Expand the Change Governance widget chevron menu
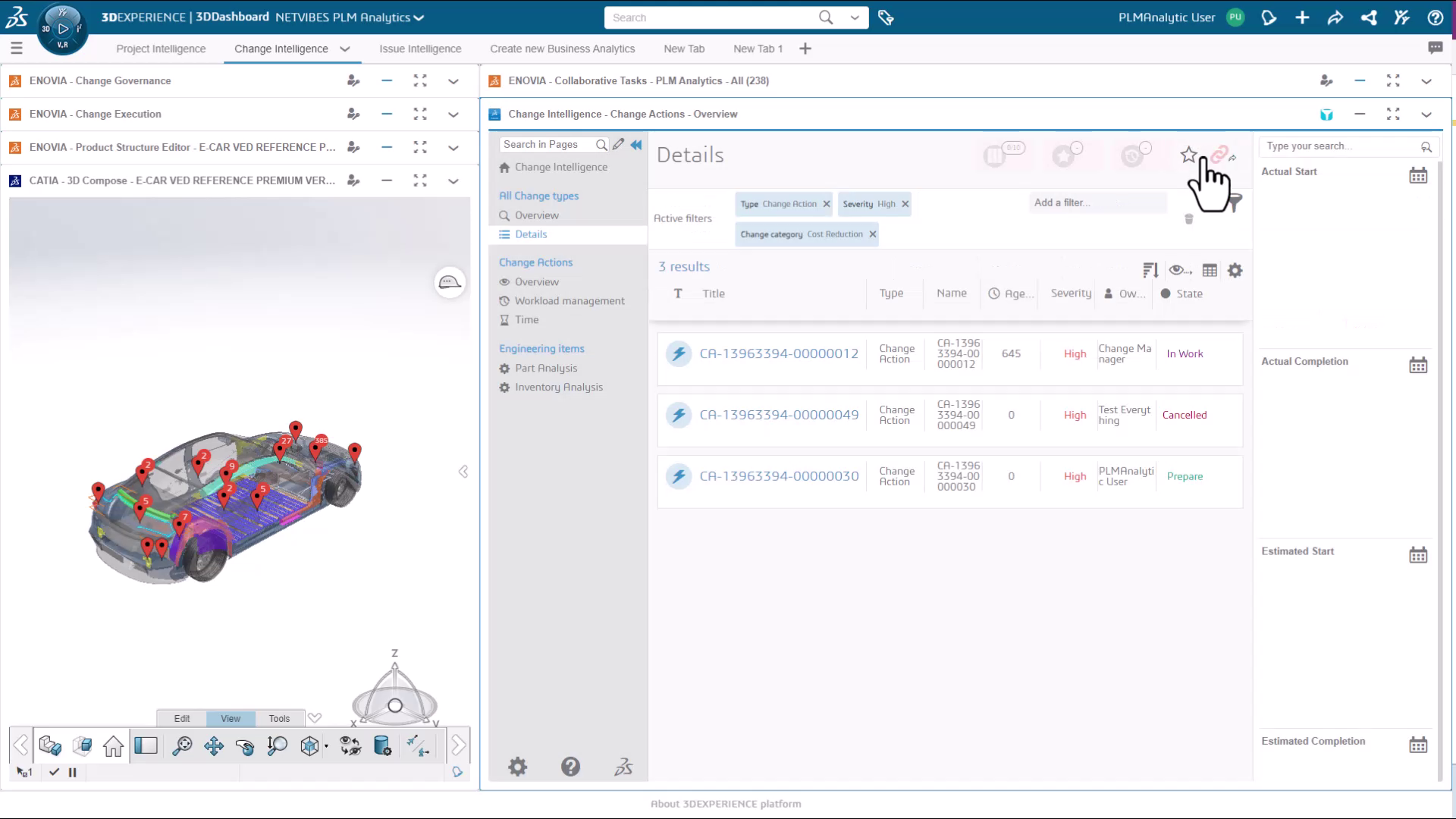The width and height of the screenshot is (1456, 819). point(453,81)
